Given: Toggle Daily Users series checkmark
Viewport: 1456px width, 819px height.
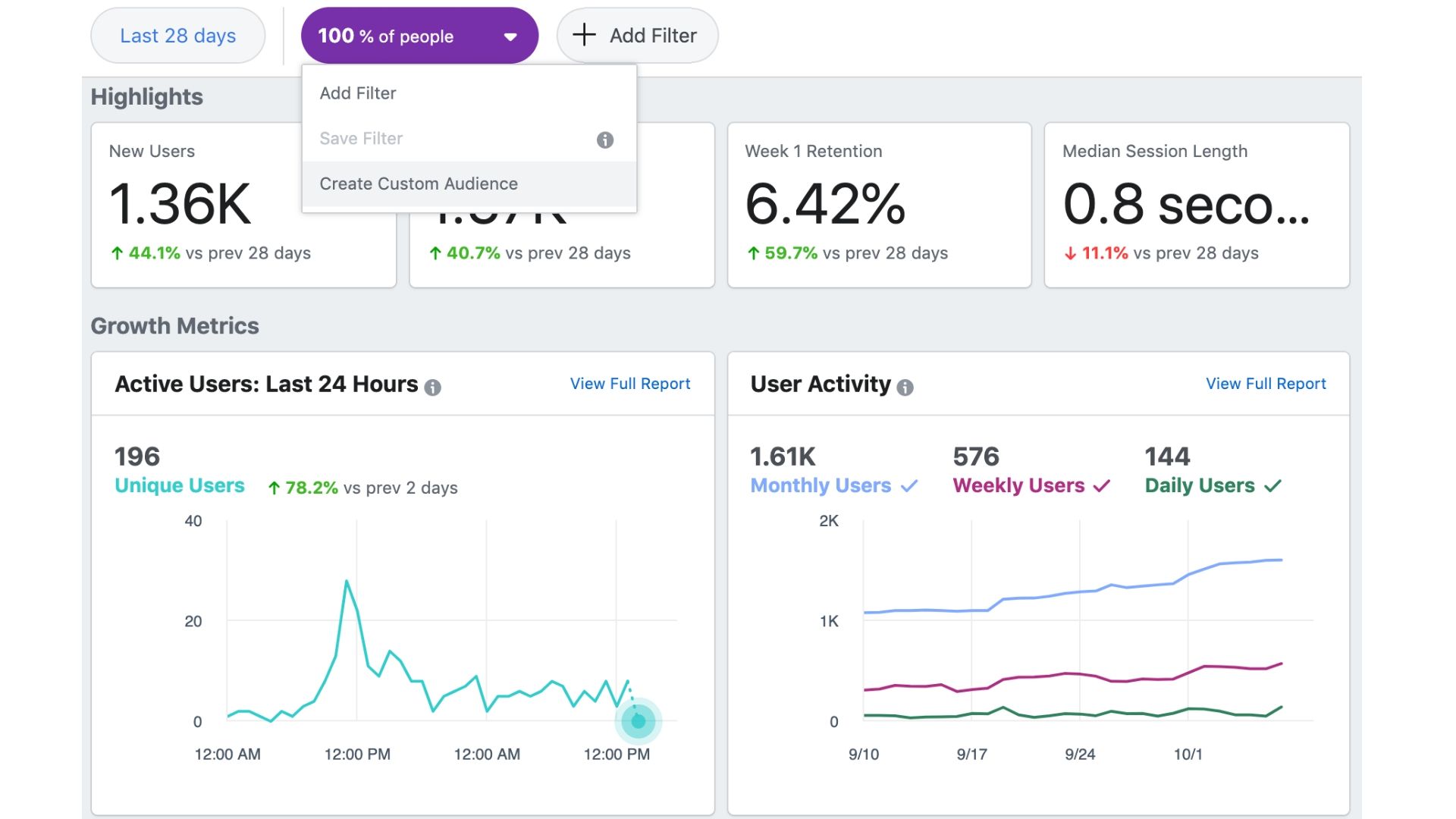Looking at the screenshot, I should click(1273, 486).
